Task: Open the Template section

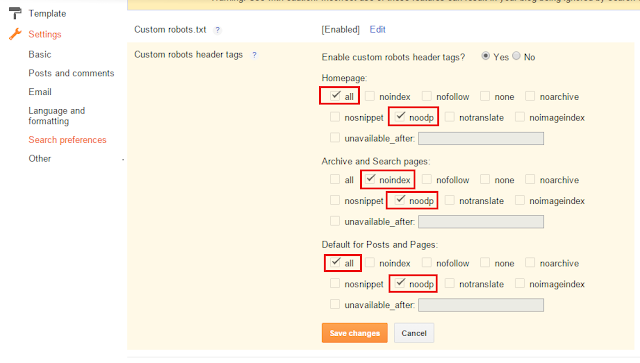Action: pos(47,13)
